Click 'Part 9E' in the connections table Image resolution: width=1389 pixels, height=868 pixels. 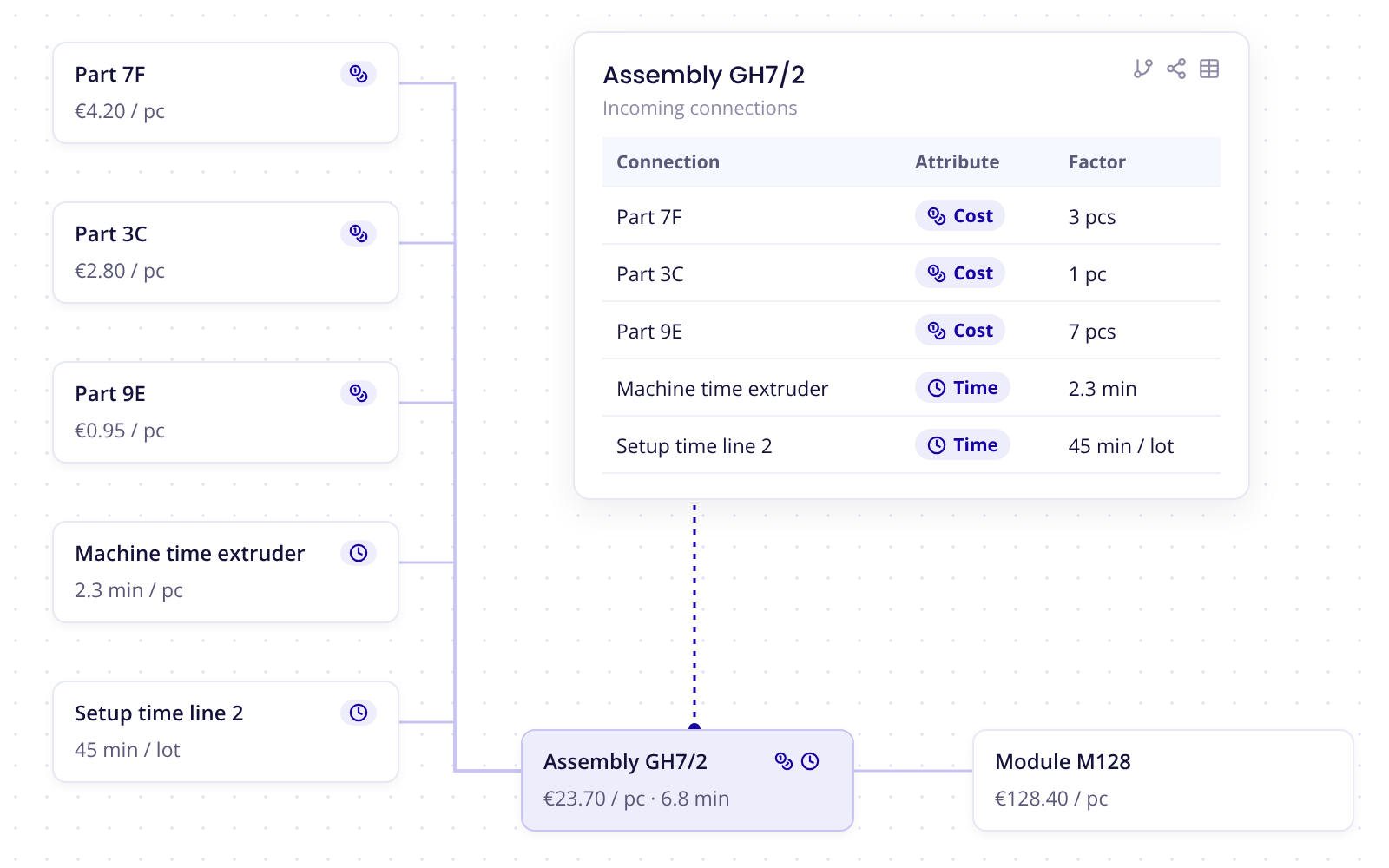coord(649,332)
